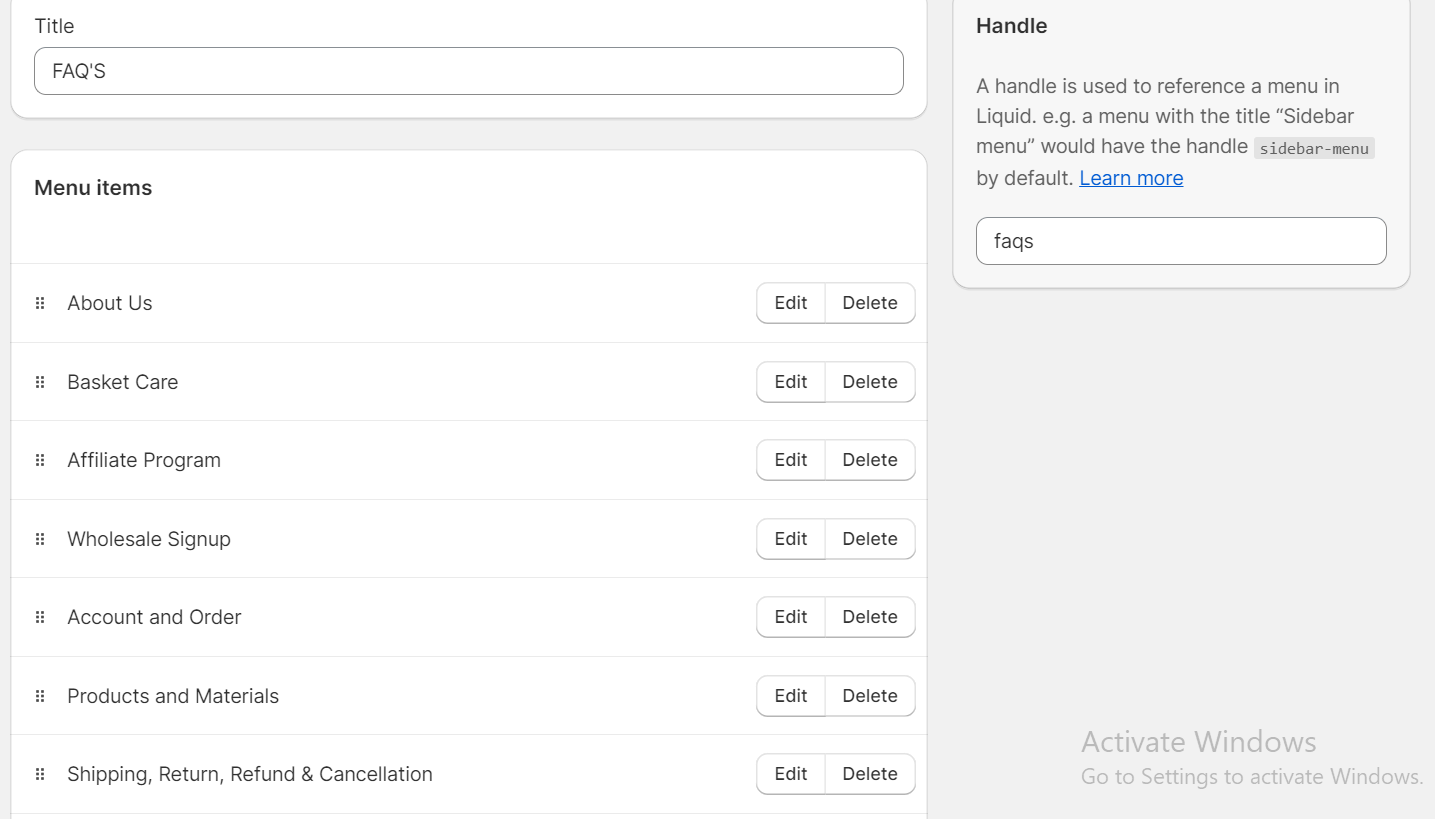Click drag handle beside Products and Materials
1435x819 pixels.
click(x=40, y=696)
